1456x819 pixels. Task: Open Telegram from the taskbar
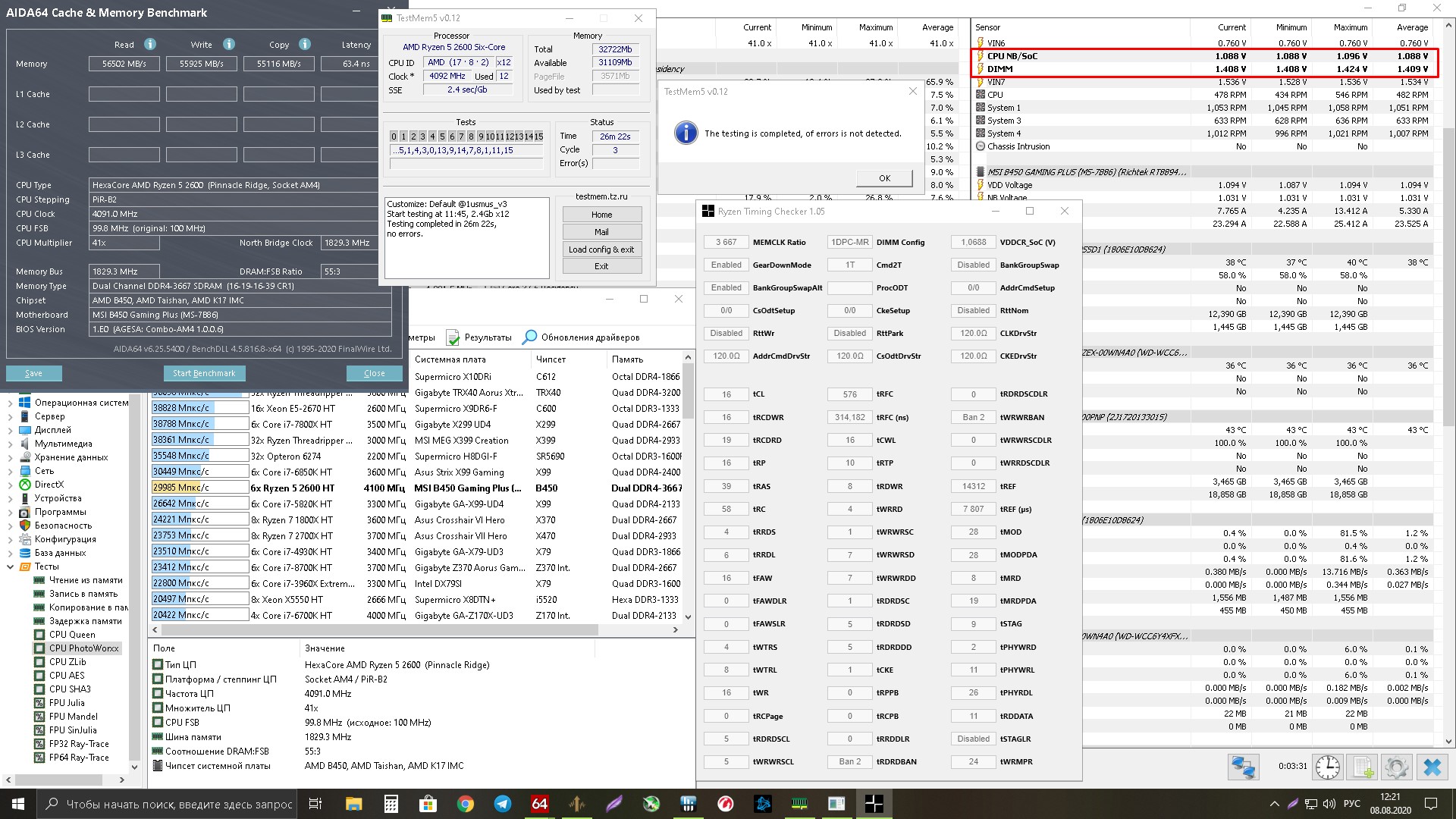(503, 804)
